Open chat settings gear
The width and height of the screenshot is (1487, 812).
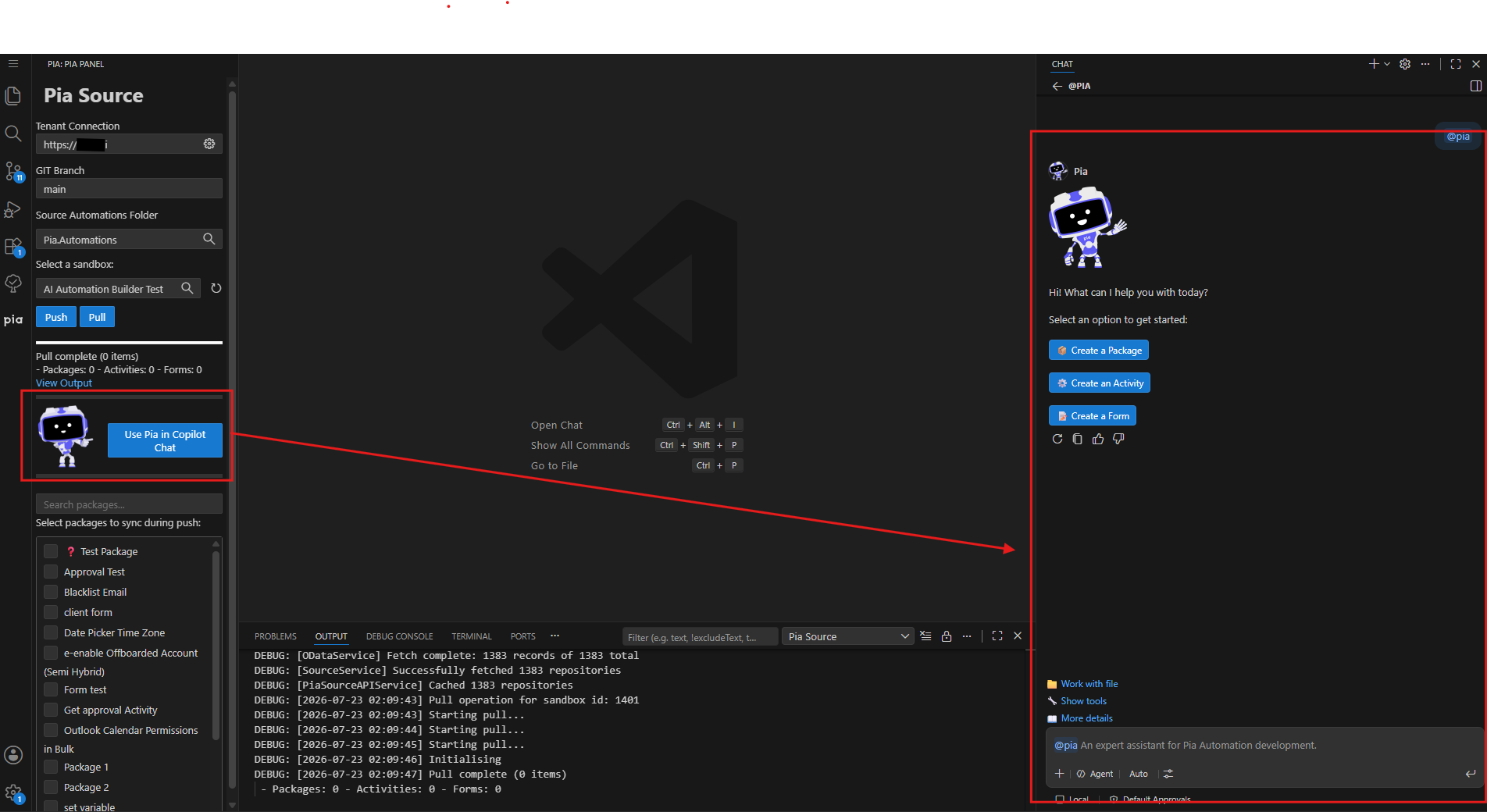pos(1405,64)
